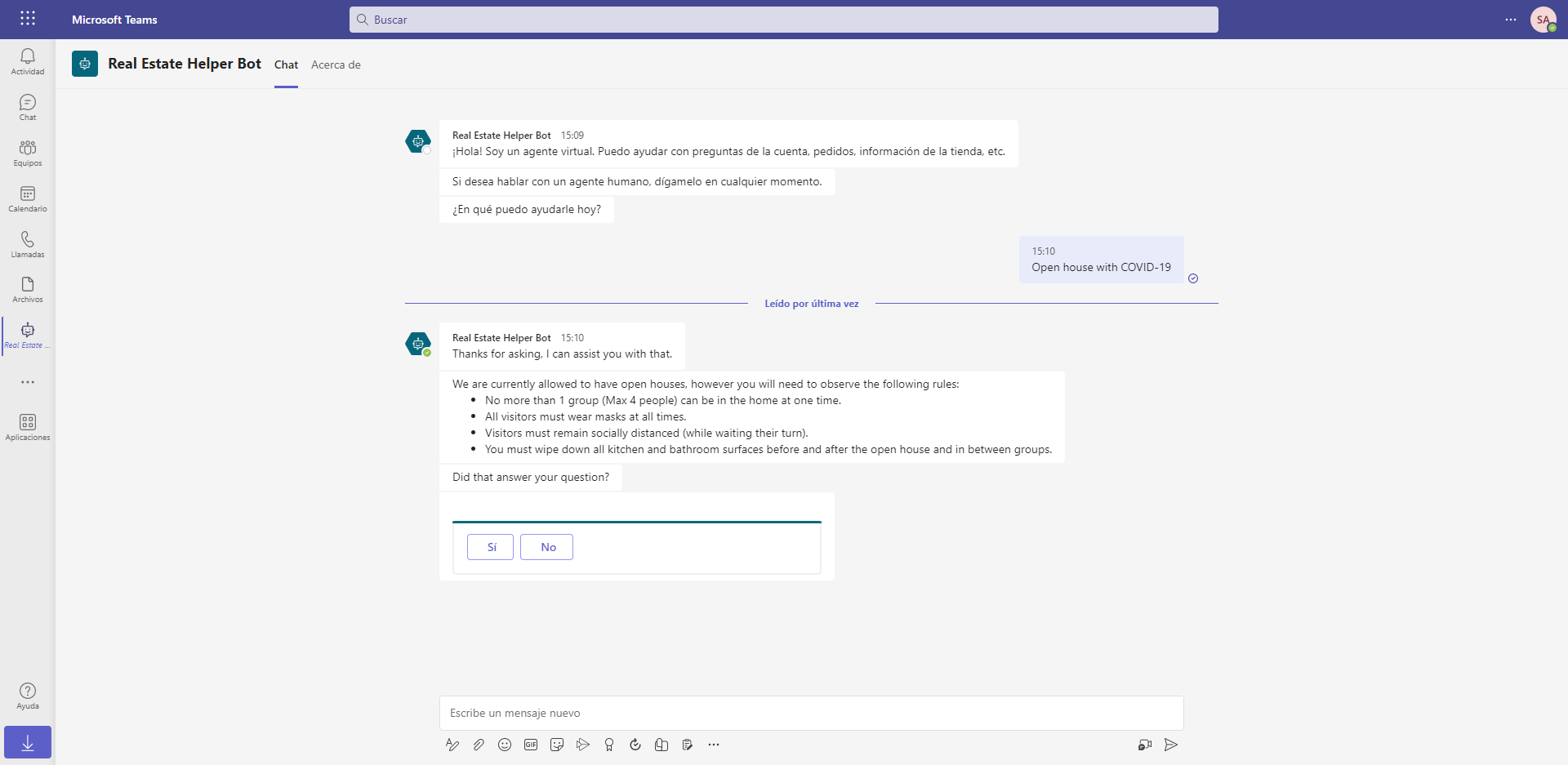Open the emoji picker
The width and height of the screenshot is (1568, 765).
tap(505, 745)
